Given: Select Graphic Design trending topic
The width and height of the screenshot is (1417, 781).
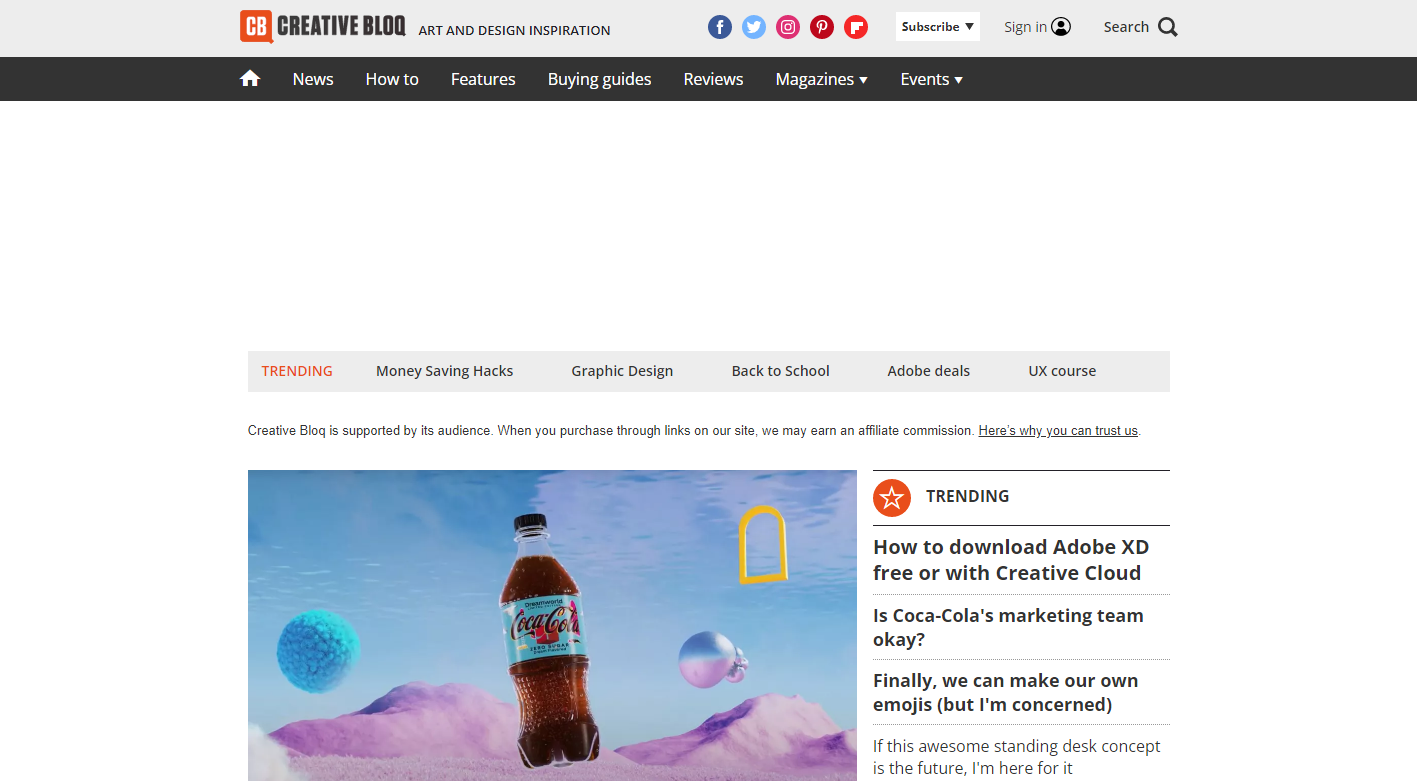Looking at the screenshot, I should click(x=622, y=371).
